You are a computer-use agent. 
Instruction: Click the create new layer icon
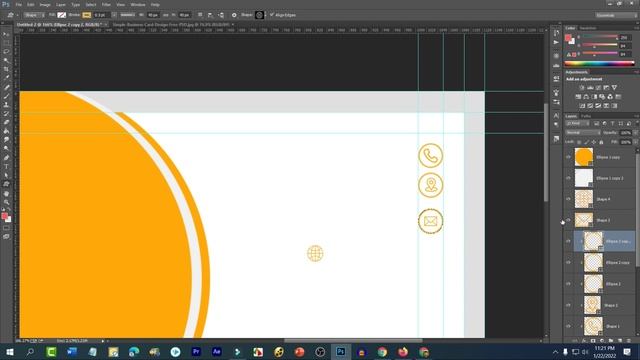[x=620, y=340]
